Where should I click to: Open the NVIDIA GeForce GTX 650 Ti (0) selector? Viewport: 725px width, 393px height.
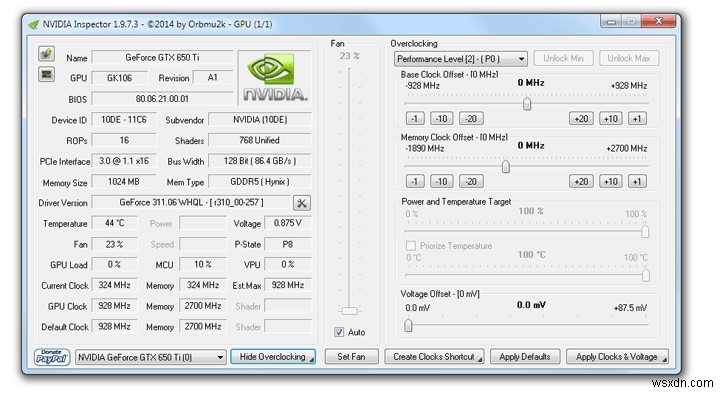[x=151, y=357]
